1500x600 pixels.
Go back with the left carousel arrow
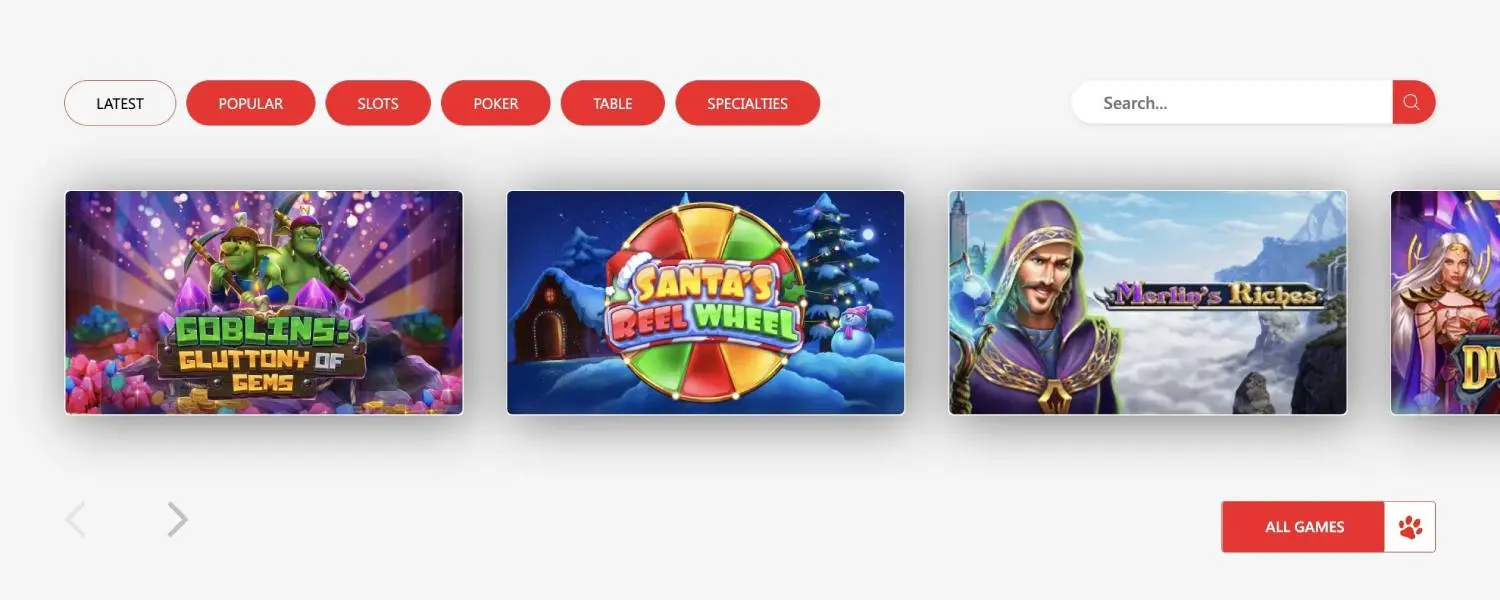(76, 520)
